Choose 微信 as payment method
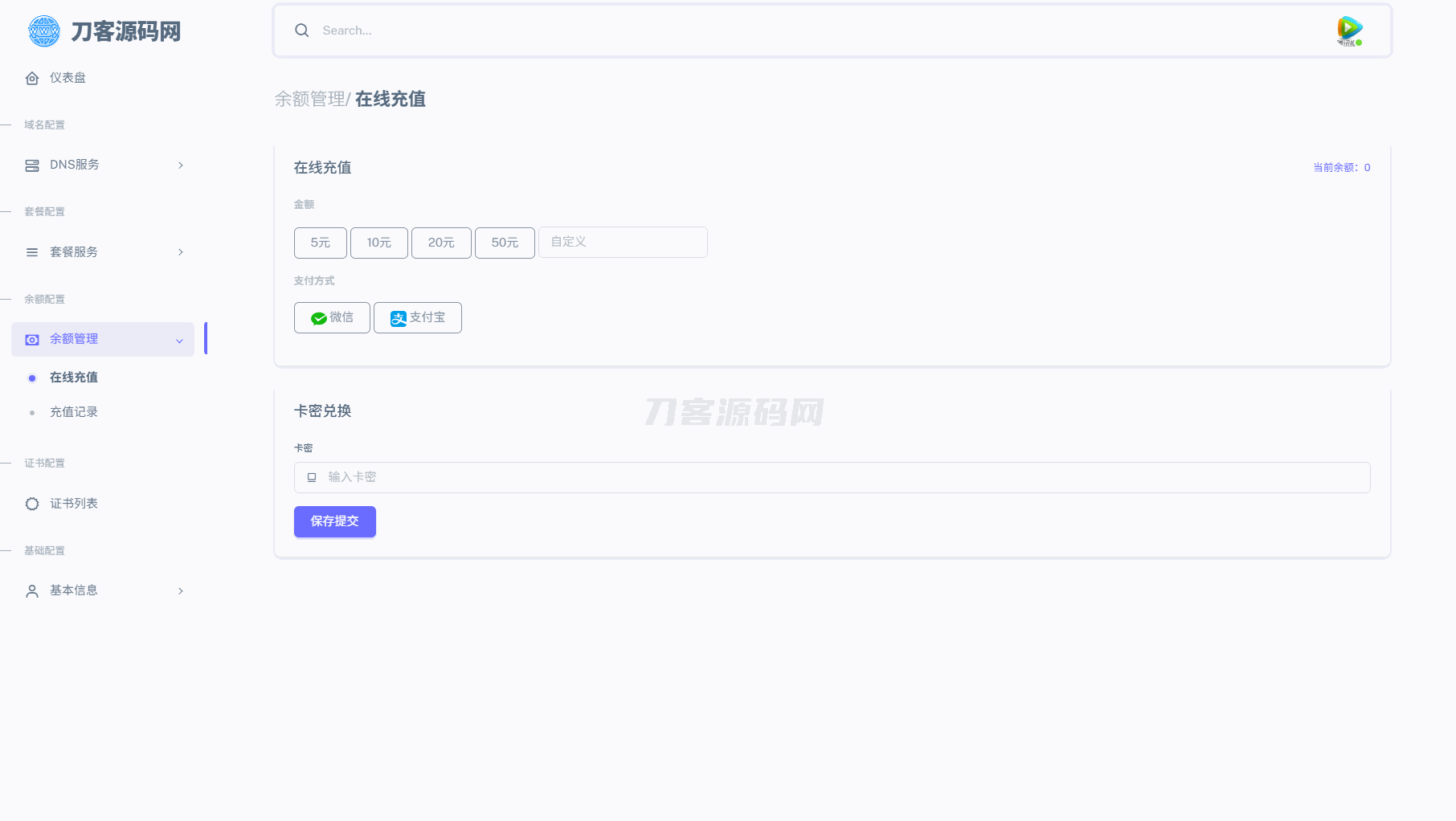 (332, 318)
